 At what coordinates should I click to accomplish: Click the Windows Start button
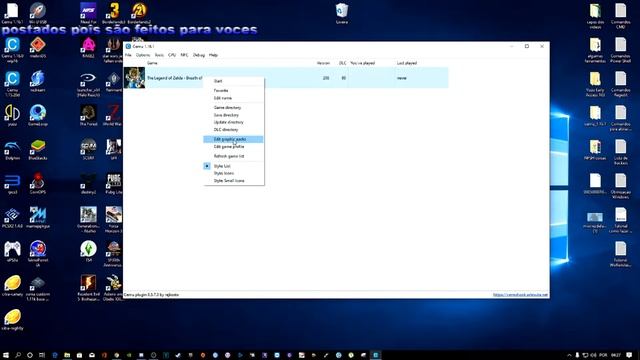click(6, 355)
